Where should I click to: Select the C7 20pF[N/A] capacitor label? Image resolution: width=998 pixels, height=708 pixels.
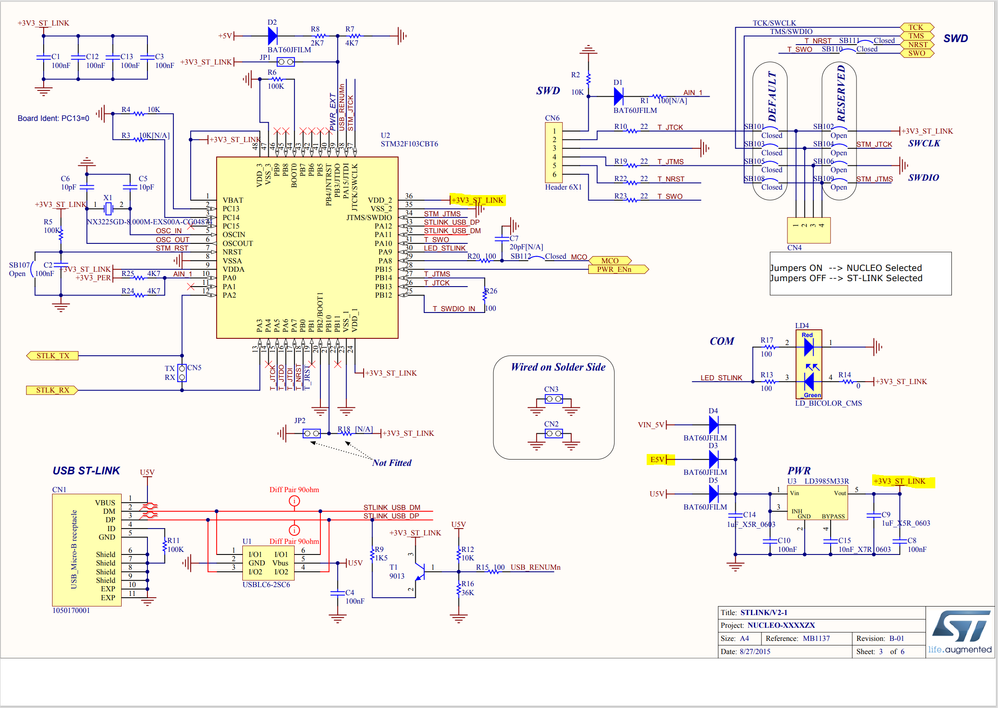526,243
